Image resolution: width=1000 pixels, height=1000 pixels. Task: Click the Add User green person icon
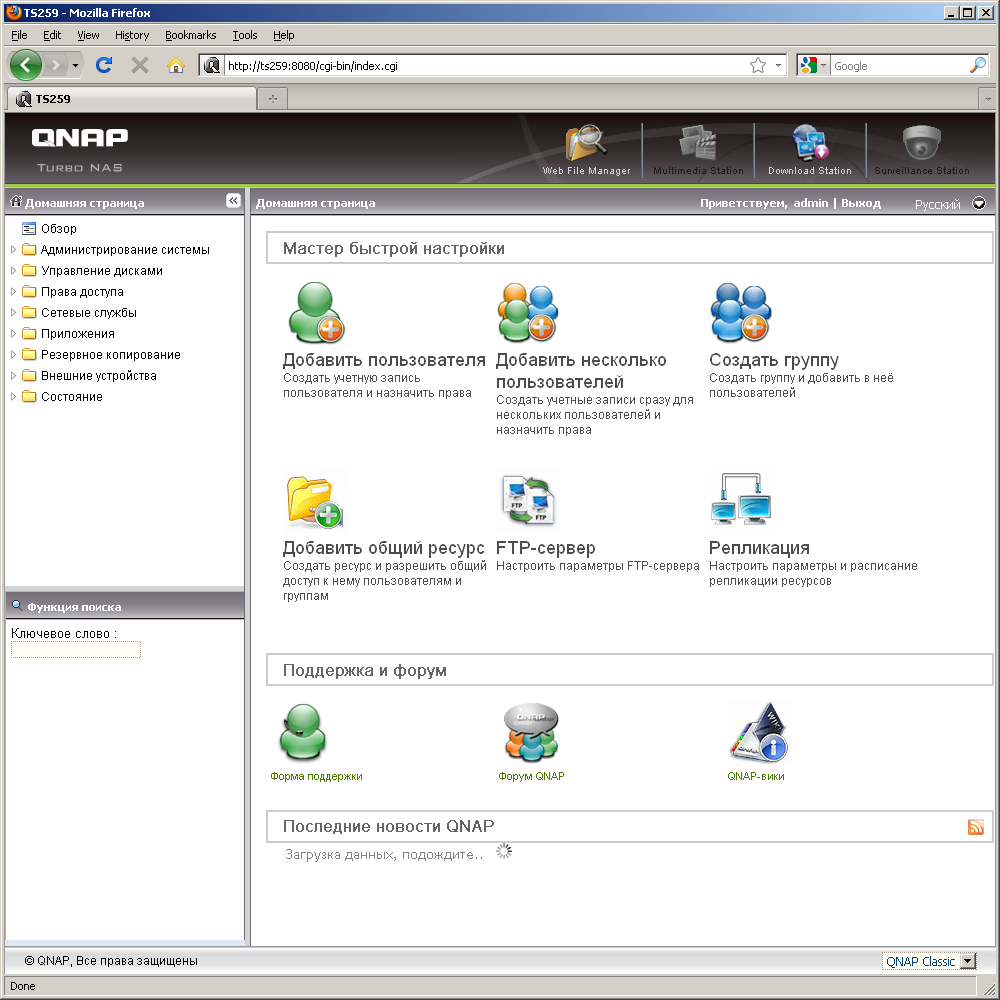(x=316, y=312)
